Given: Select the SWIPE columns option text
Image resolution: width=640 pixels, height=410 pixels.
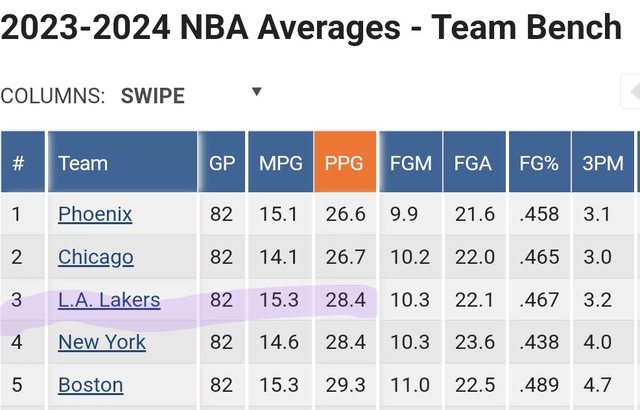Looking at the screenshot, I should (153, 96).
